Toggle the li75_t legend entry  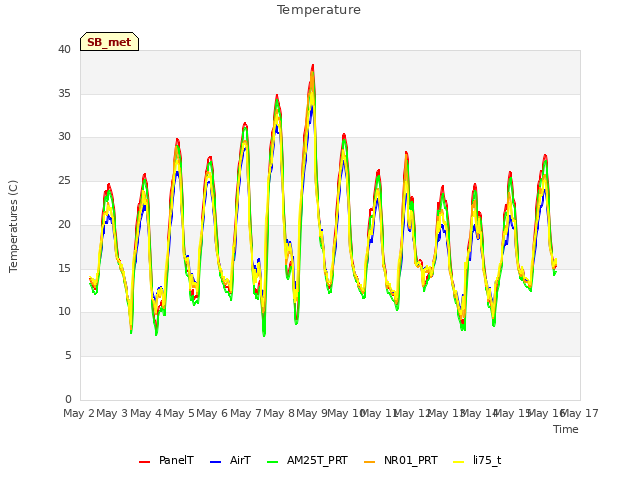point(477,461)
